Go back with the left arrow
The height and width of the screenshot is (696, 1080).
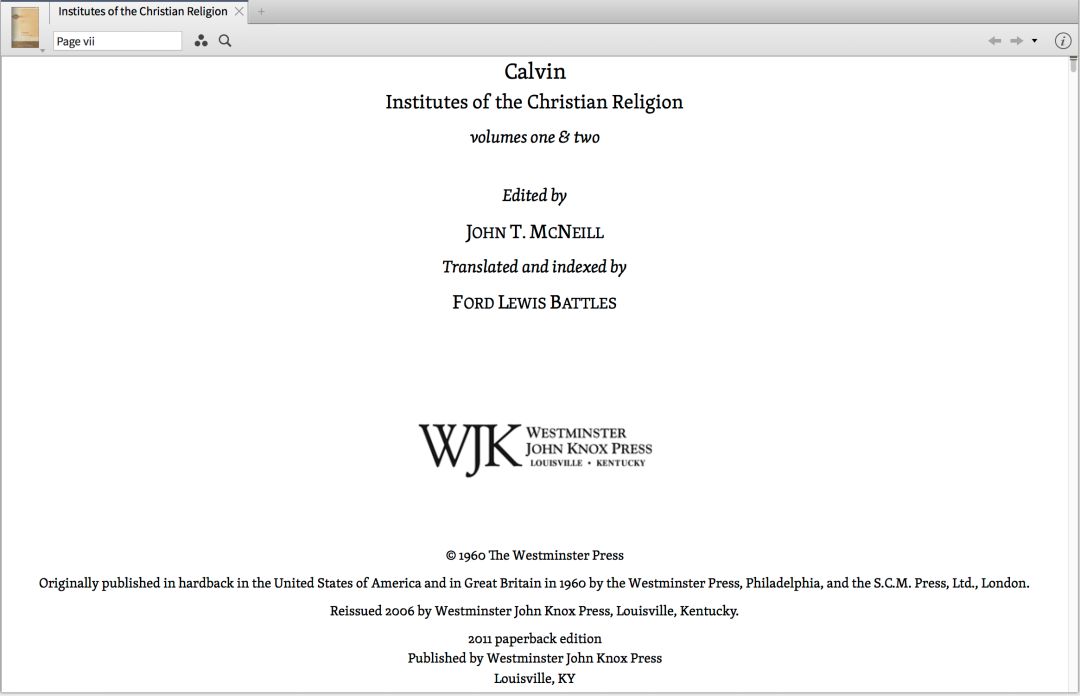[x=995, y=41]
